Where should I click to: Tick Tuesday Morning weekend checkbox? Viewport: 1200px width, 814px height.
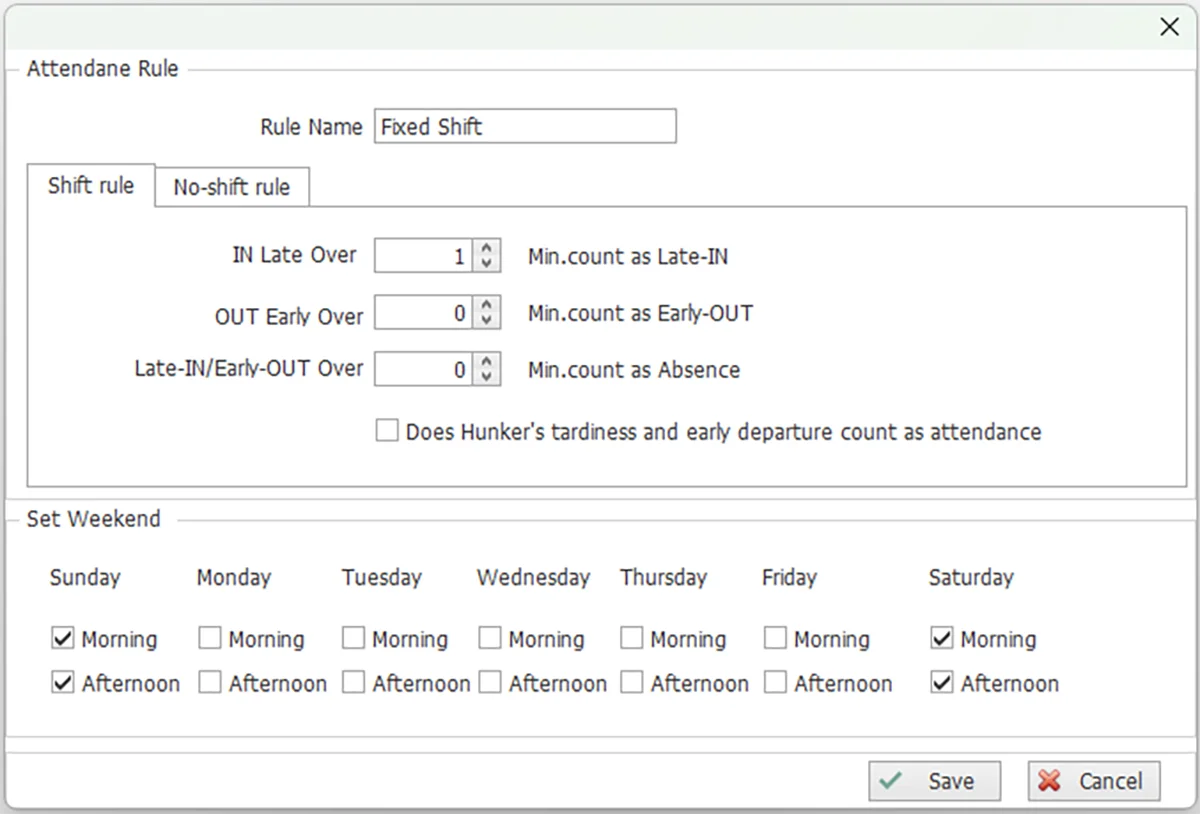point(353,637)
